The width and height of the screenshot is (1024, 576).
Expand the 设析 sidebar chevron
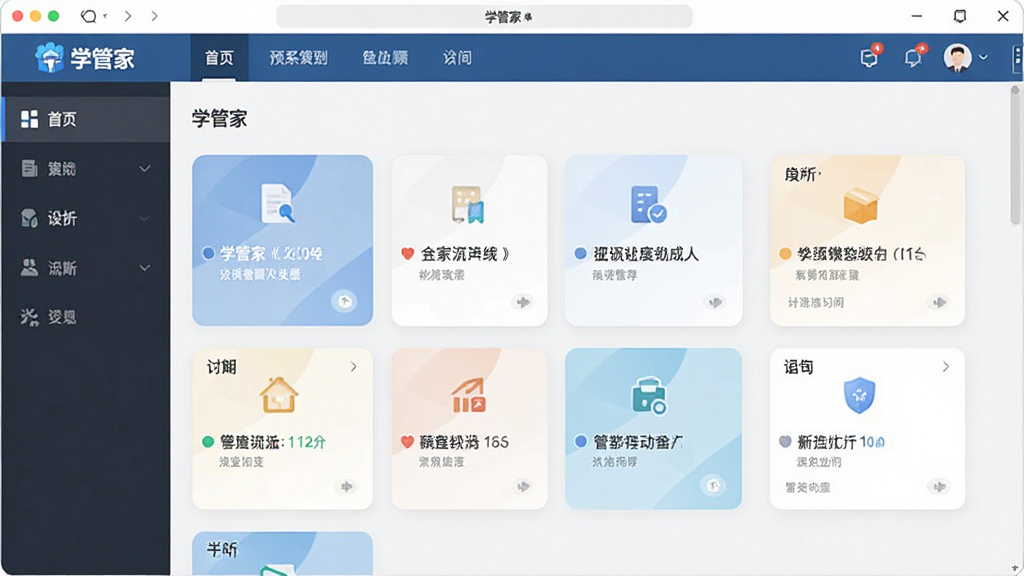tap(145, 218)
